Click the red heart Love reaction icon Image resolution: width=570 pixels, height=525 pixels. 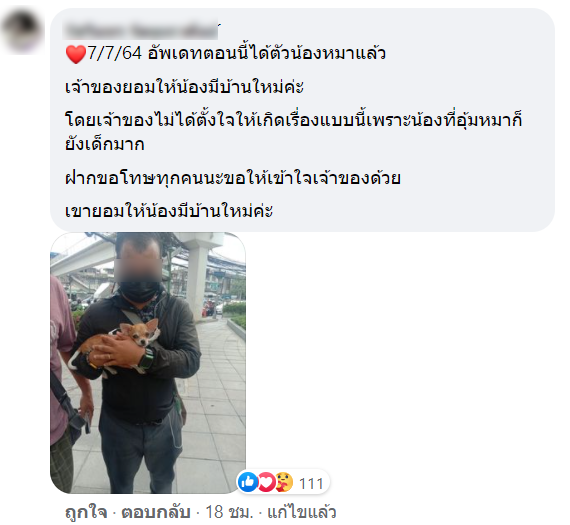tap(266, 482)
